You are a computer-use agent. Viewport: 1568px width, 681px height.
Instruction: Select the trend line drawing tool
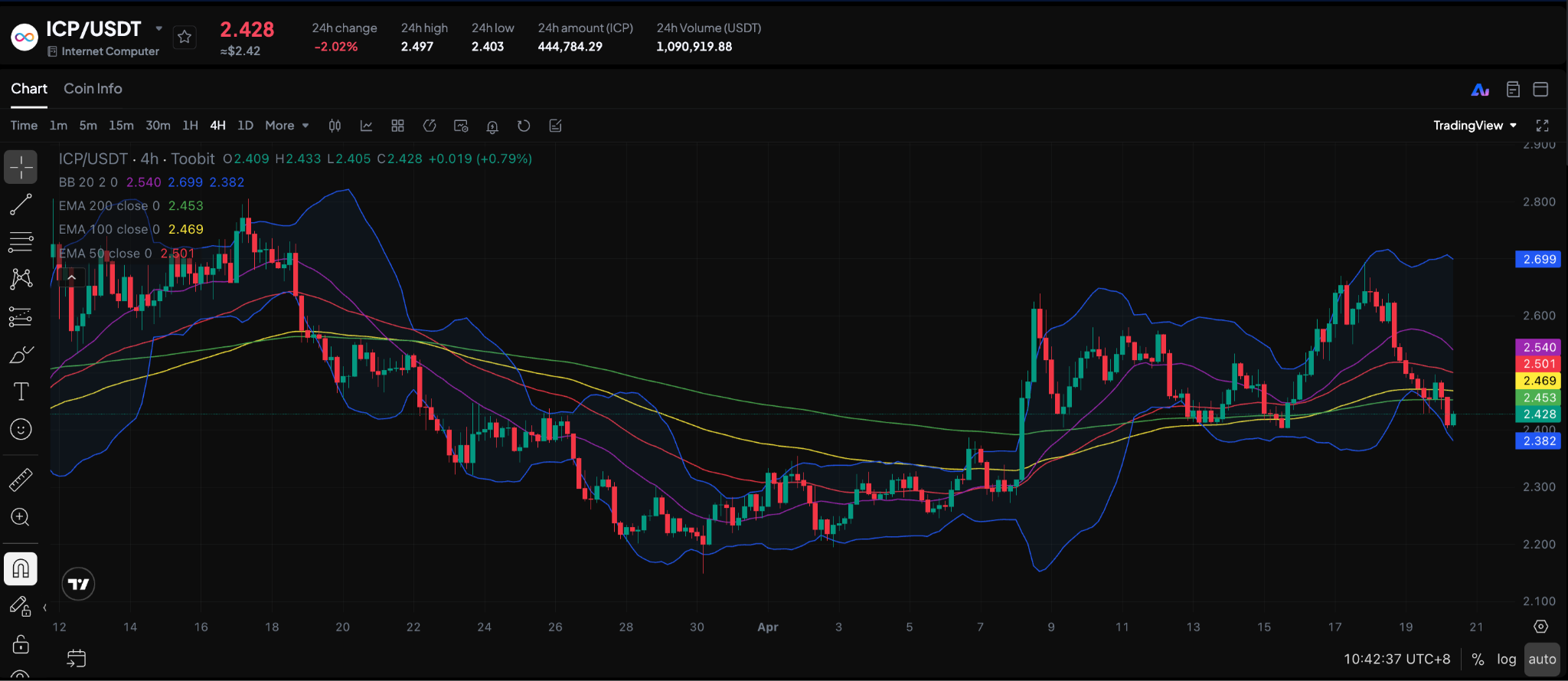click(x=21, y=205)
